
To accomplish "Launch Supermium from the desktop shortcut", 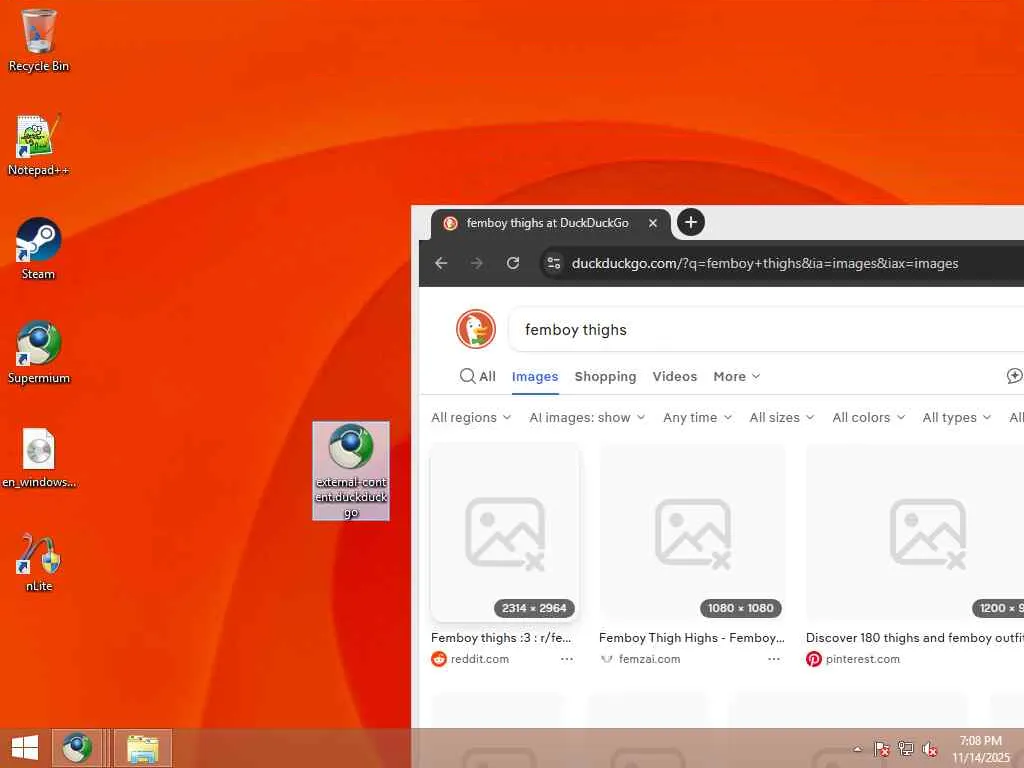I will point(39,353).
